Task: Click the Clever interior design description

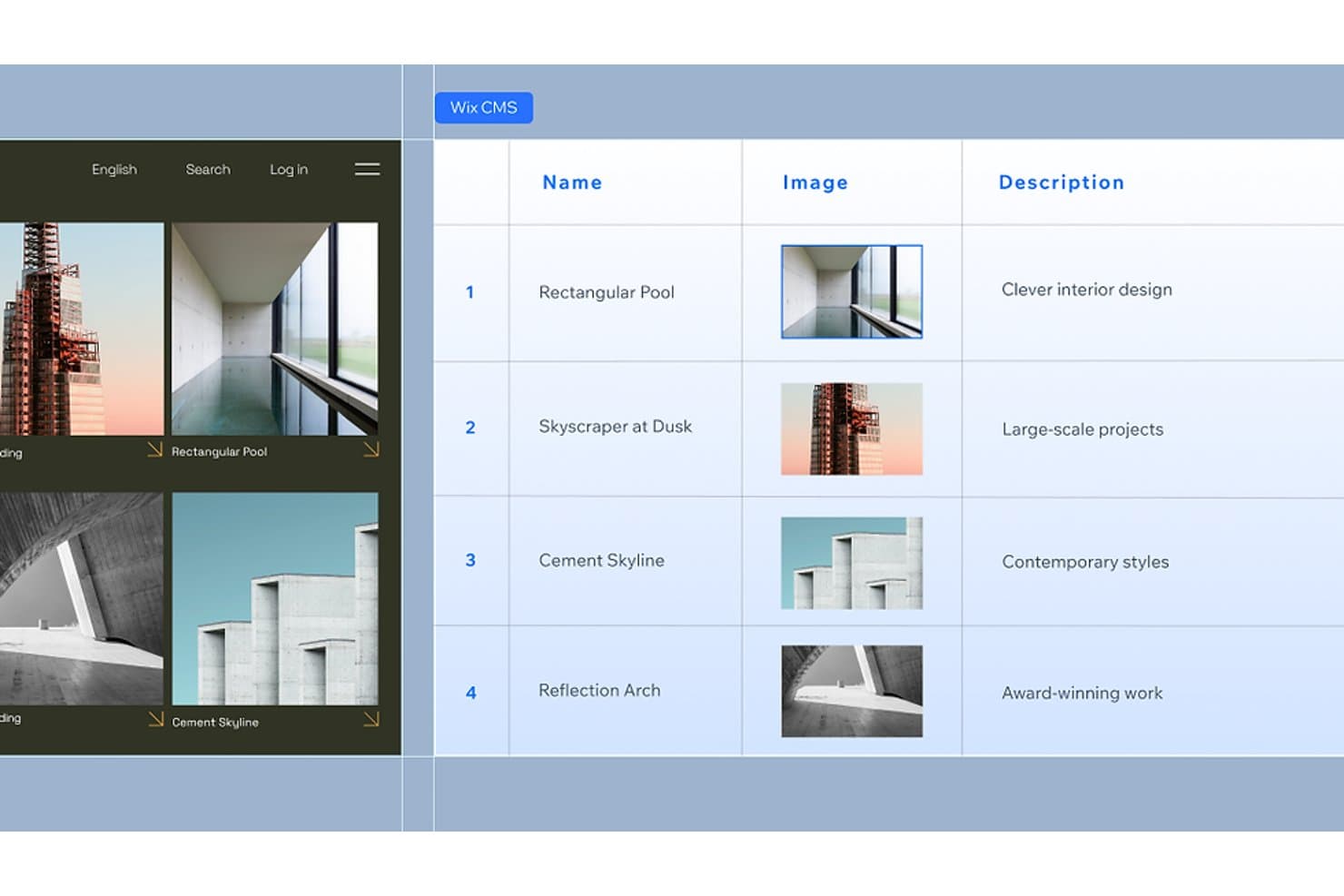Action: tap(1087, 290)
